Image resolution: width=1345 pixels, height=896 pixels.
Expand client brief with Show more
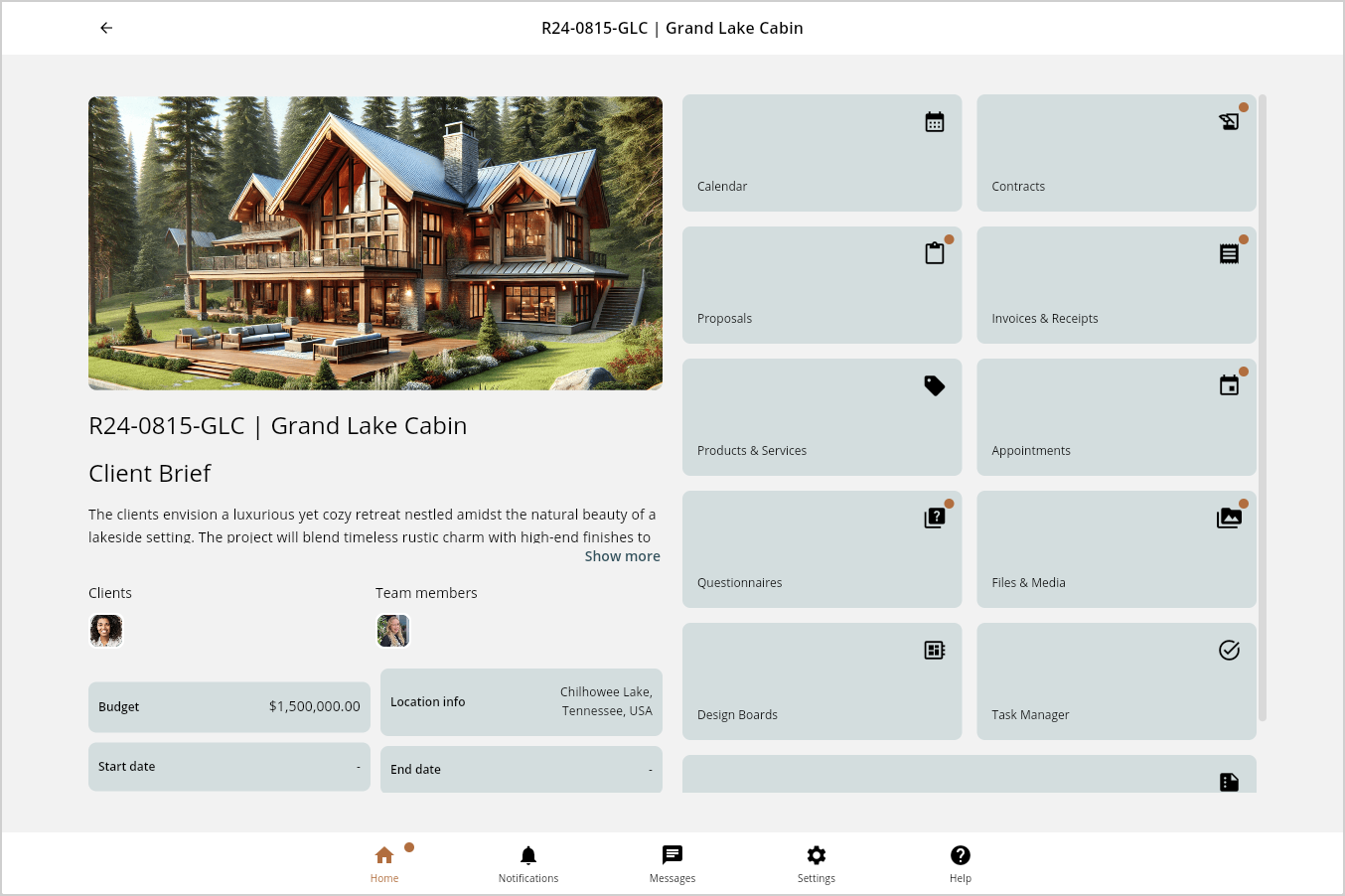pos(622,556)
